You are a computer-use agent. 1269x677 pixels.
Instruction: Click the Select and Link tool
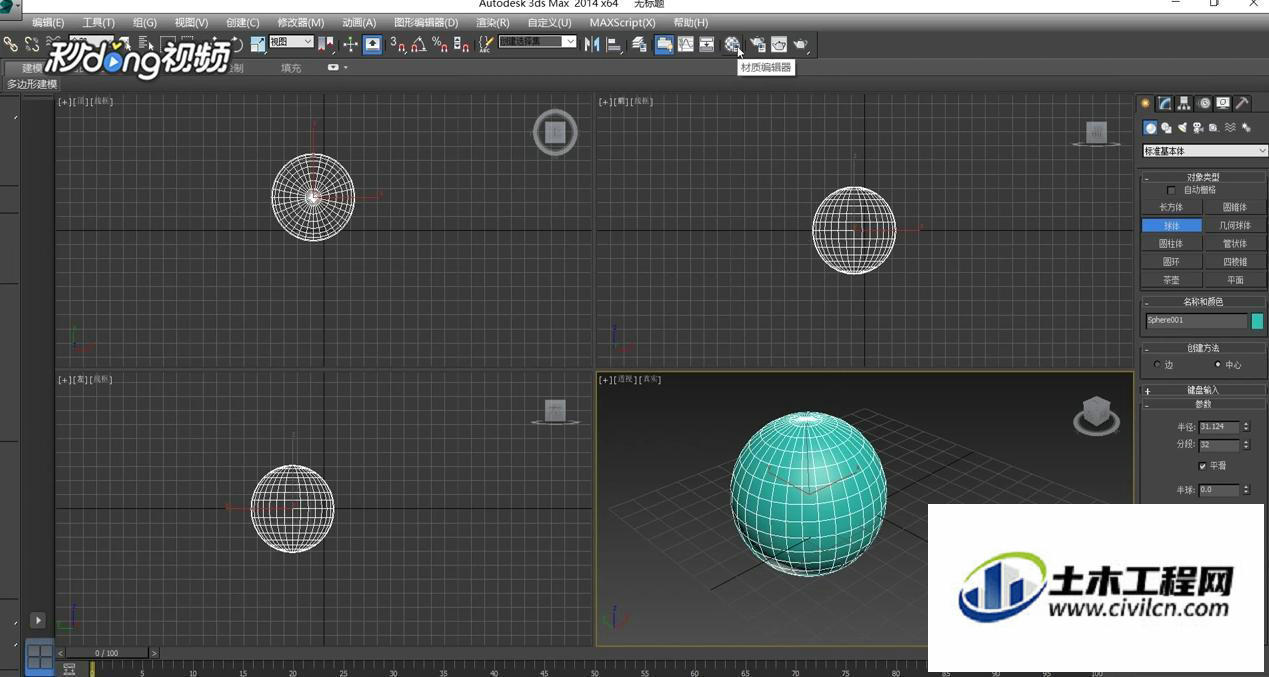click(10, 44)
